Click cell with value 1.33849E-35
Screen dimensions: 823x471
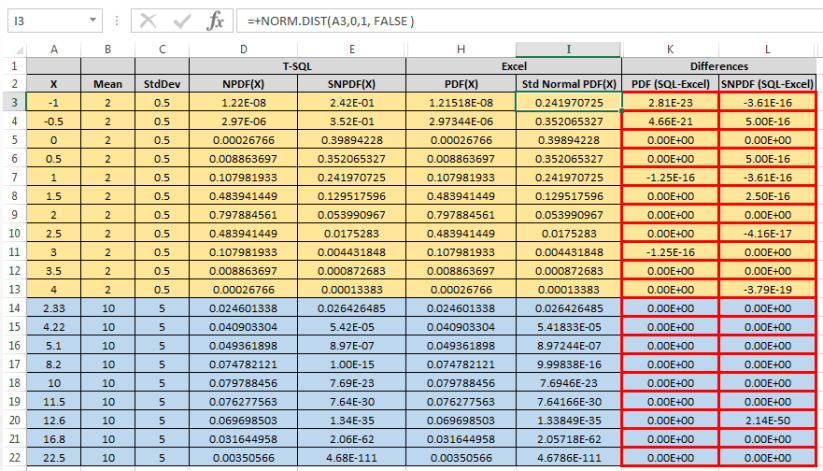click(568, 421)
